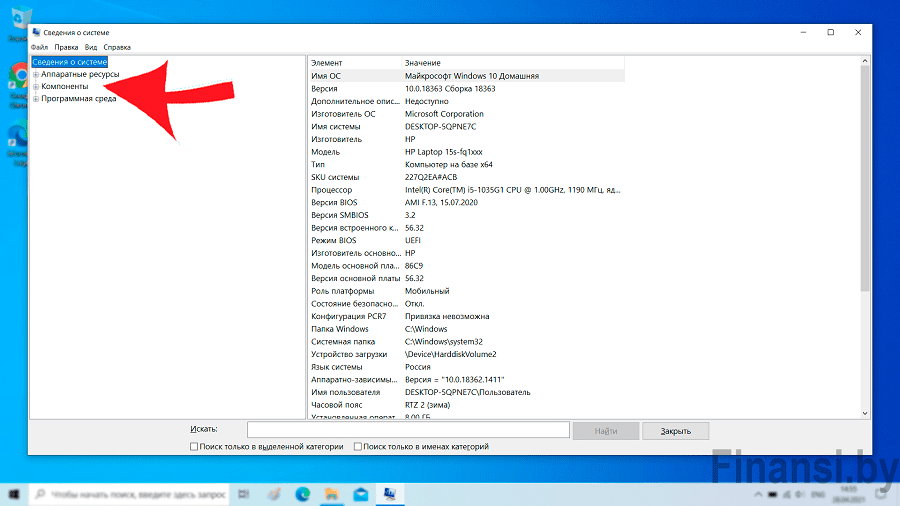Image resolution: width=900 pixels, height=506 pixels.
Task: Minimize the System Information window
Action: point(804,32)
